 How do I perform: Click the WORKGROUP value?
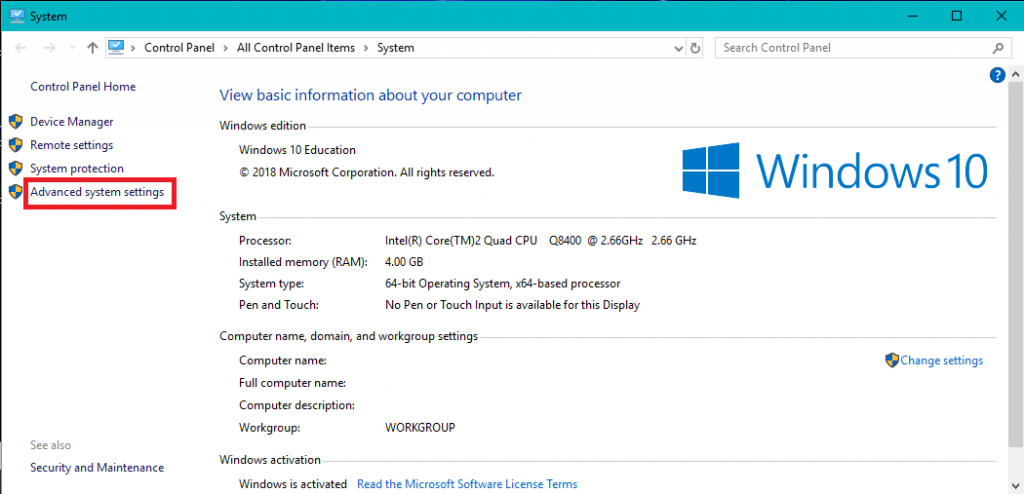coord(420,428)
